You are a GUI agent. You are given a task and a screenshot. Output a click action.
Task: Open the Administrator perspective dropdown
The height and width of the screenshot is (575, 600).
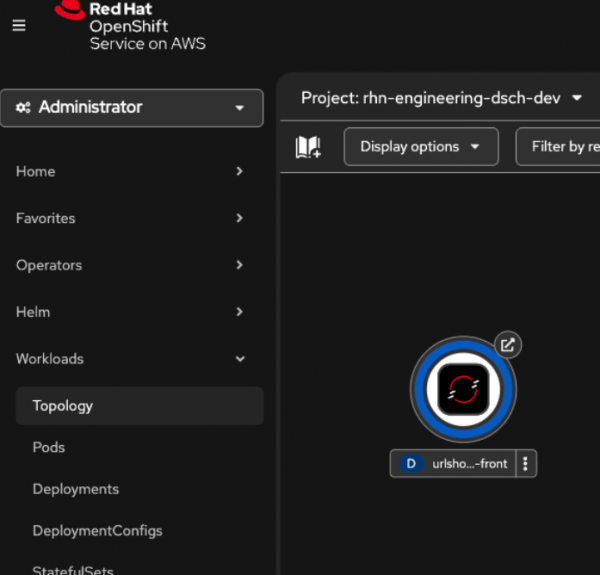(x=132, y=108)
